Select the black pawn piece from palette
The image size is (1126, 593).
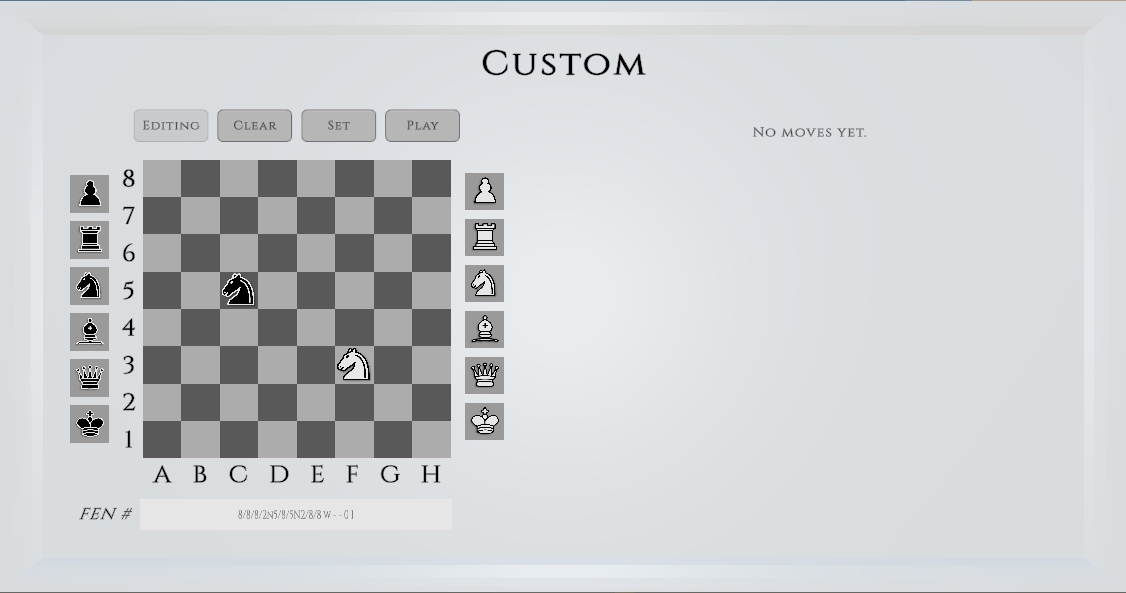90,194
